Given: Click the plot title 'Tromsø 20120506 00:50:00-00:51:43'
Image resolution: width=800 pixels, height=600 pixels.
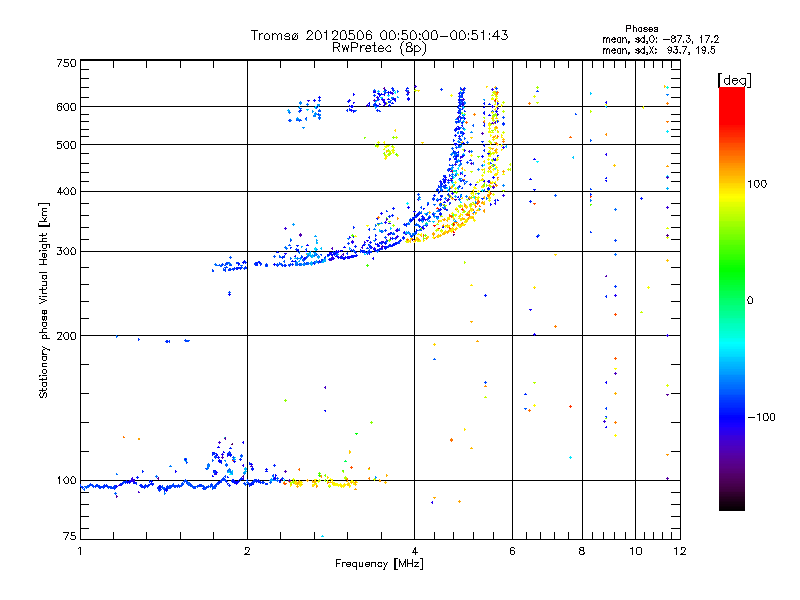Looking at the screenshot, I should 379,35.
